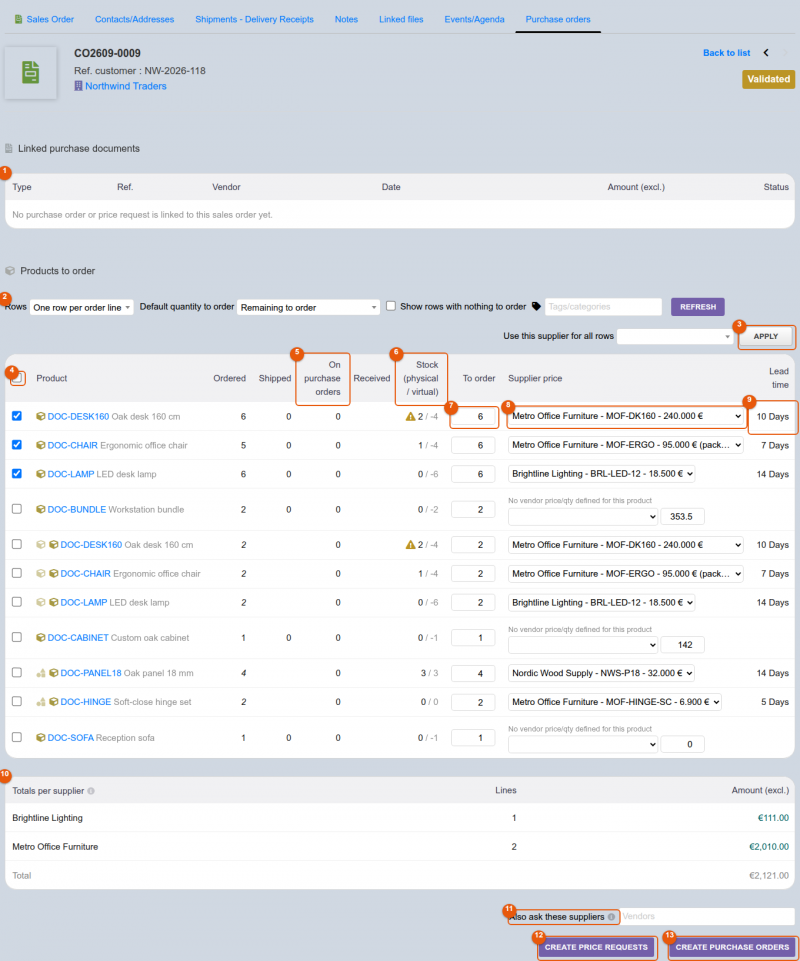Viewport: 800px width, 961px height.
Task: Click the building icon before Northwind Traders
Action: click(78, 86)
